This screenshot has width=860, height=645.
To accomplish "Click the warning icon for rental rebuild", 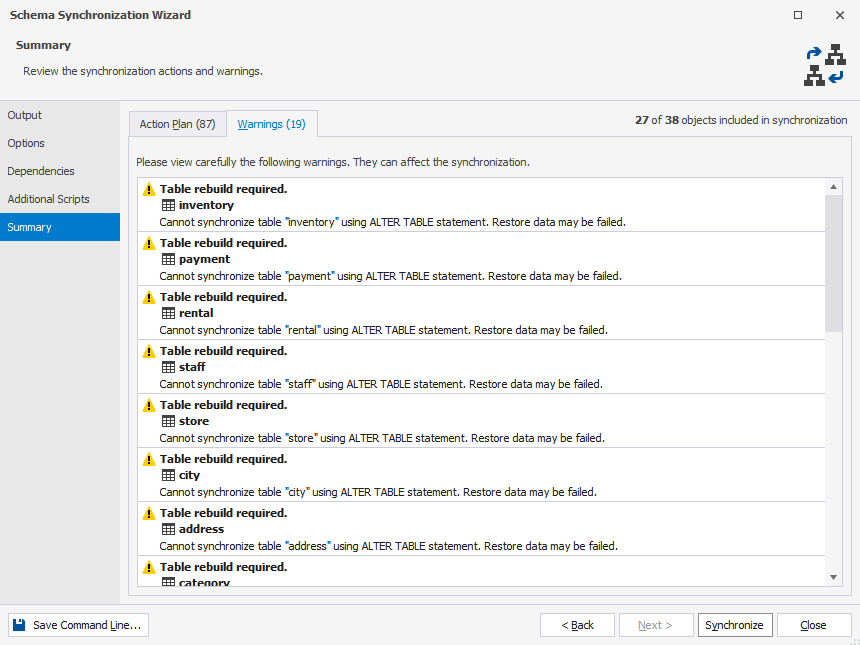I will [x=149, y=297].
